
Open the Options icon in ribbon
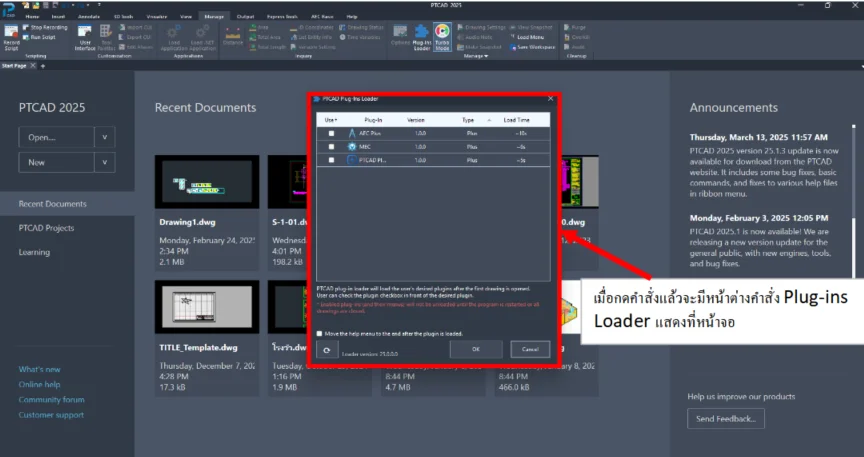[400, 36]
